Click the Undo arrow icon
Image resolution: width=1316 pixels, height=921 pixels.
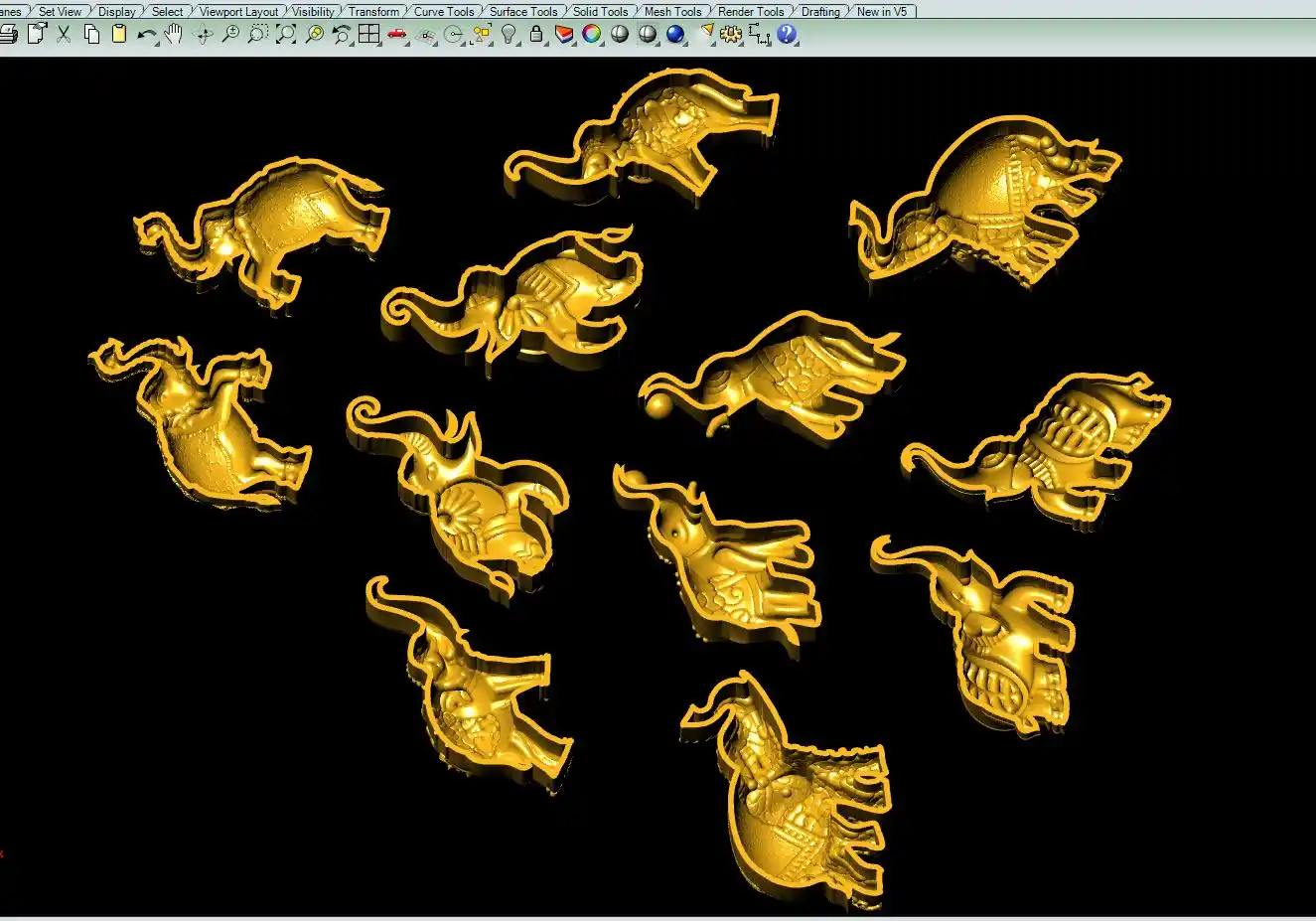(146, 35)
